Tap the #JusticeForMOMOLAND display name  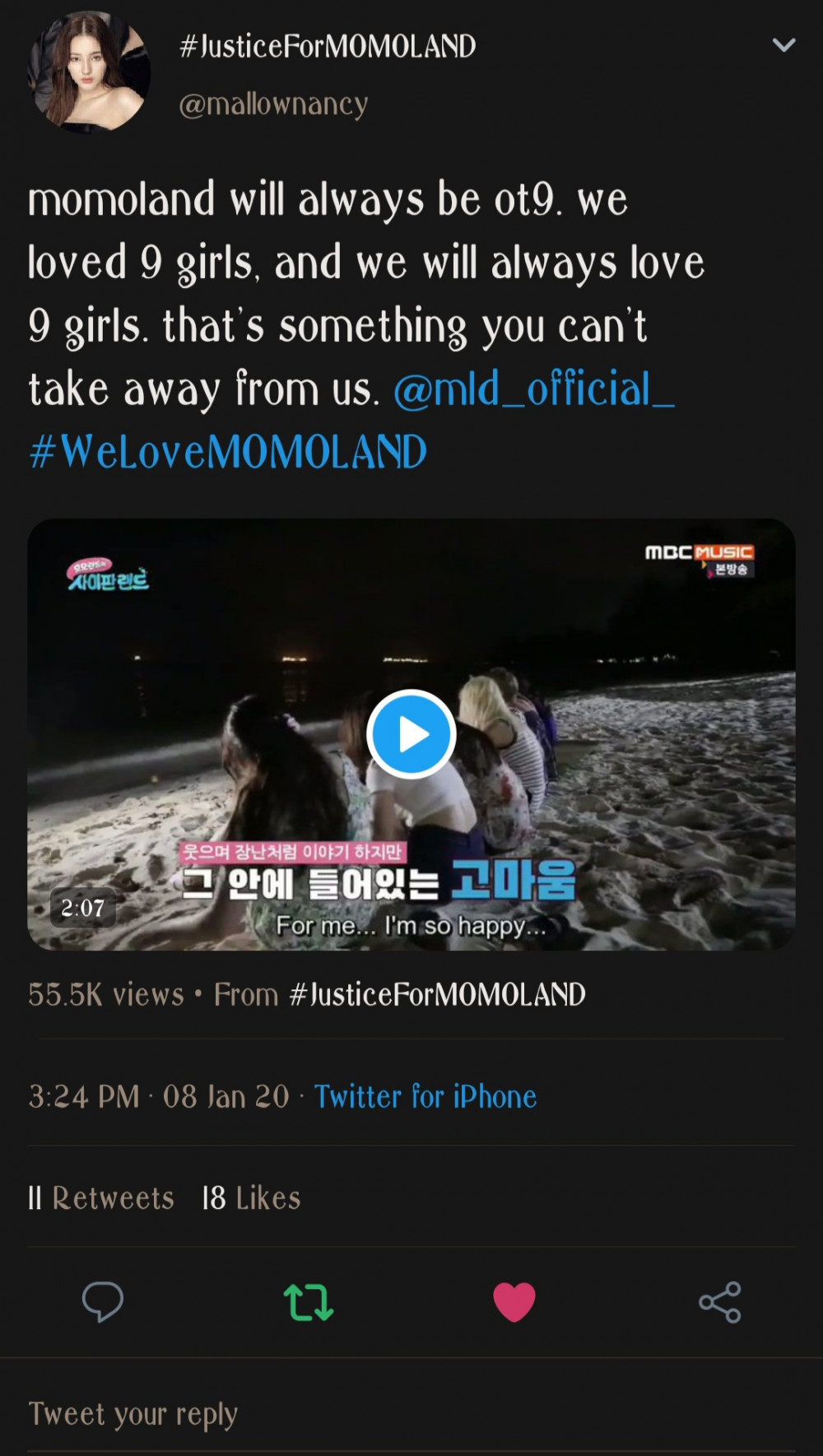tap(328, 46)
